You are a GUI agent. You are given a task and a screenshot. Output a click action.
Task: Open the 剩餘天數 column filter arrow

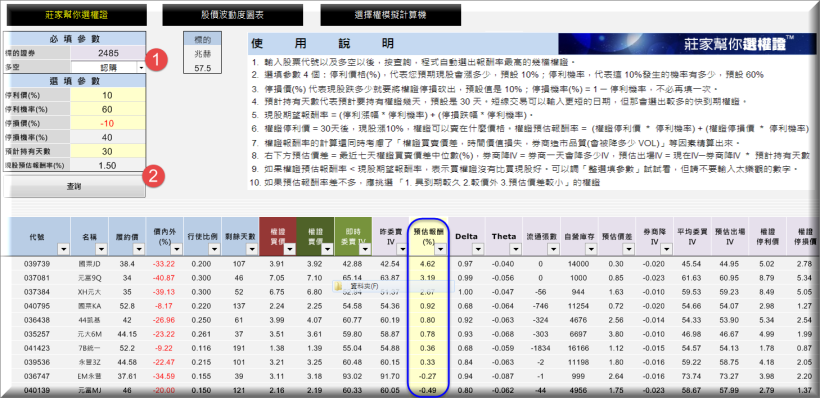(253, 250)
